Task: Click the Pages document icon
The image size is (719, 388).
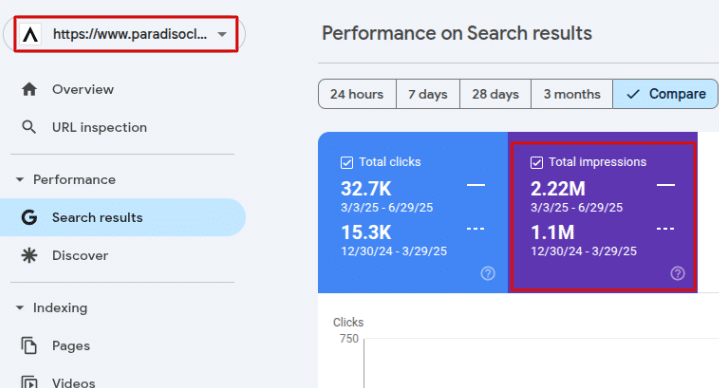Action: click(29, 345)
